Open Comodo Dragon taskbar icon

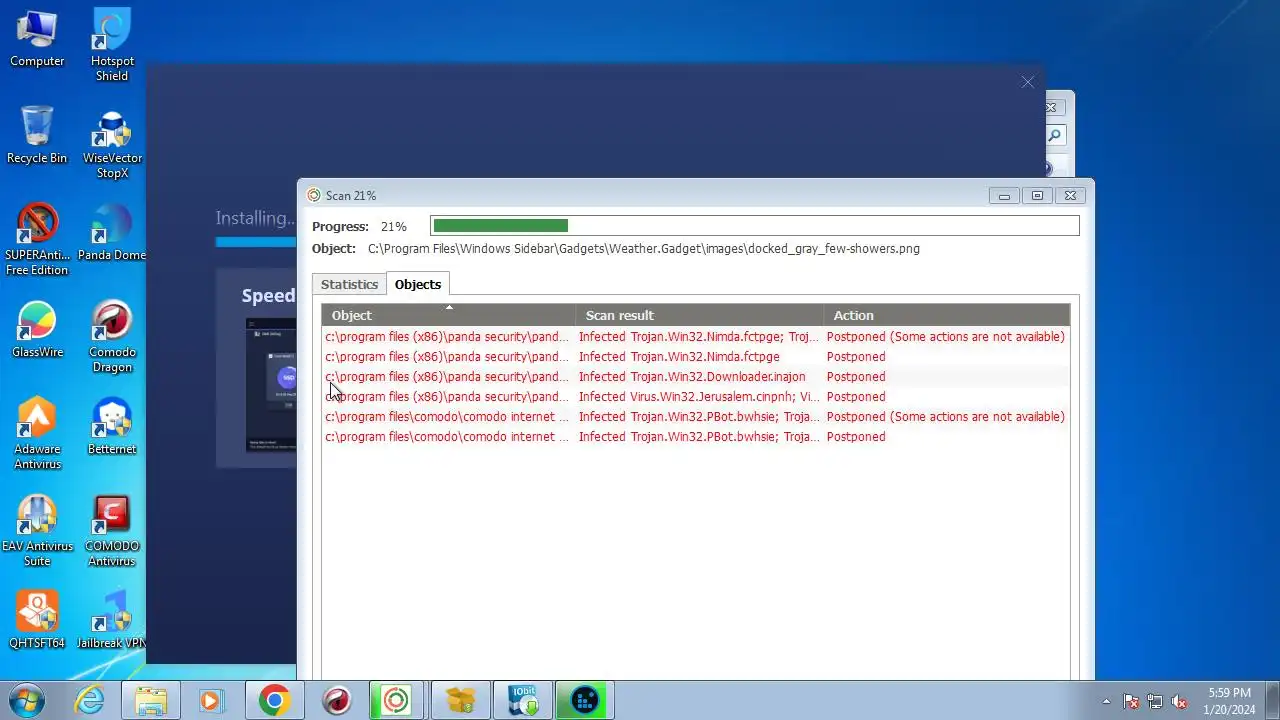pos(336,701)
